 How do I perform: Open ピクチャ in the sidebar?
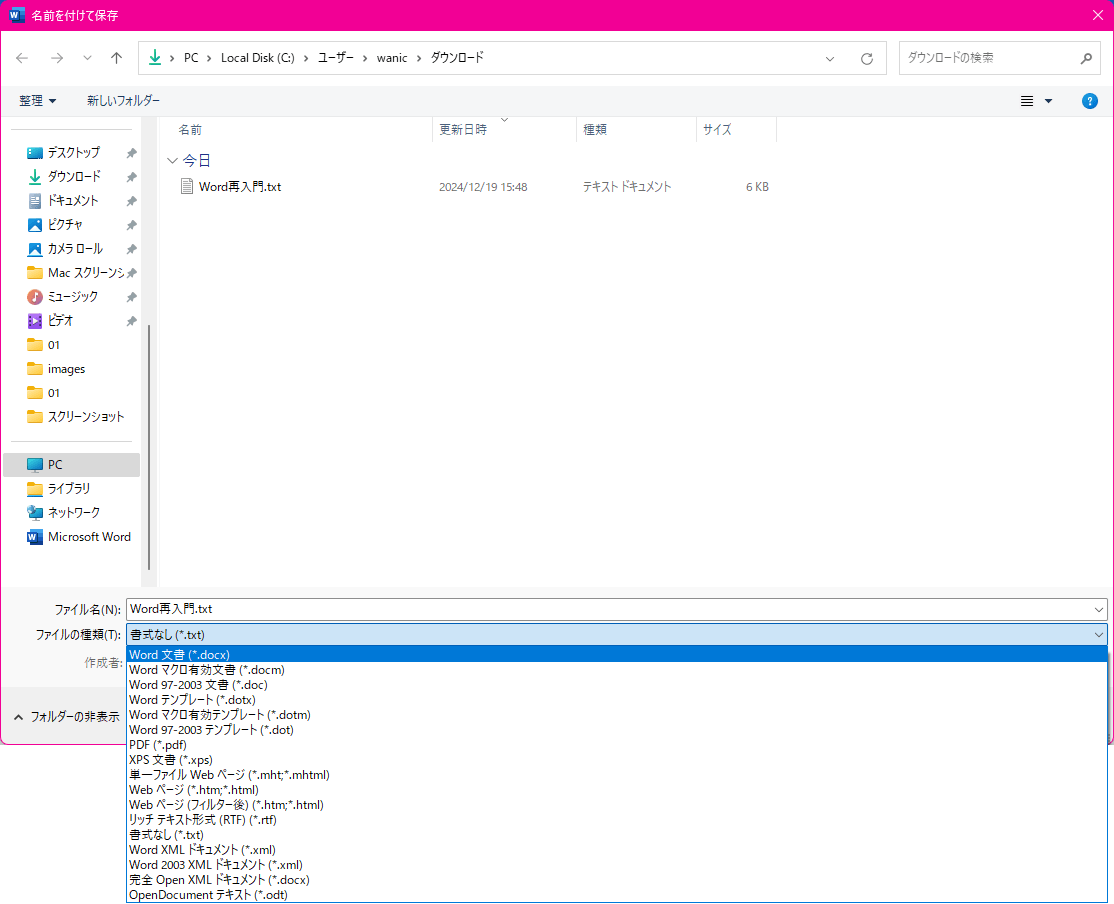click(x=65, y=225)
